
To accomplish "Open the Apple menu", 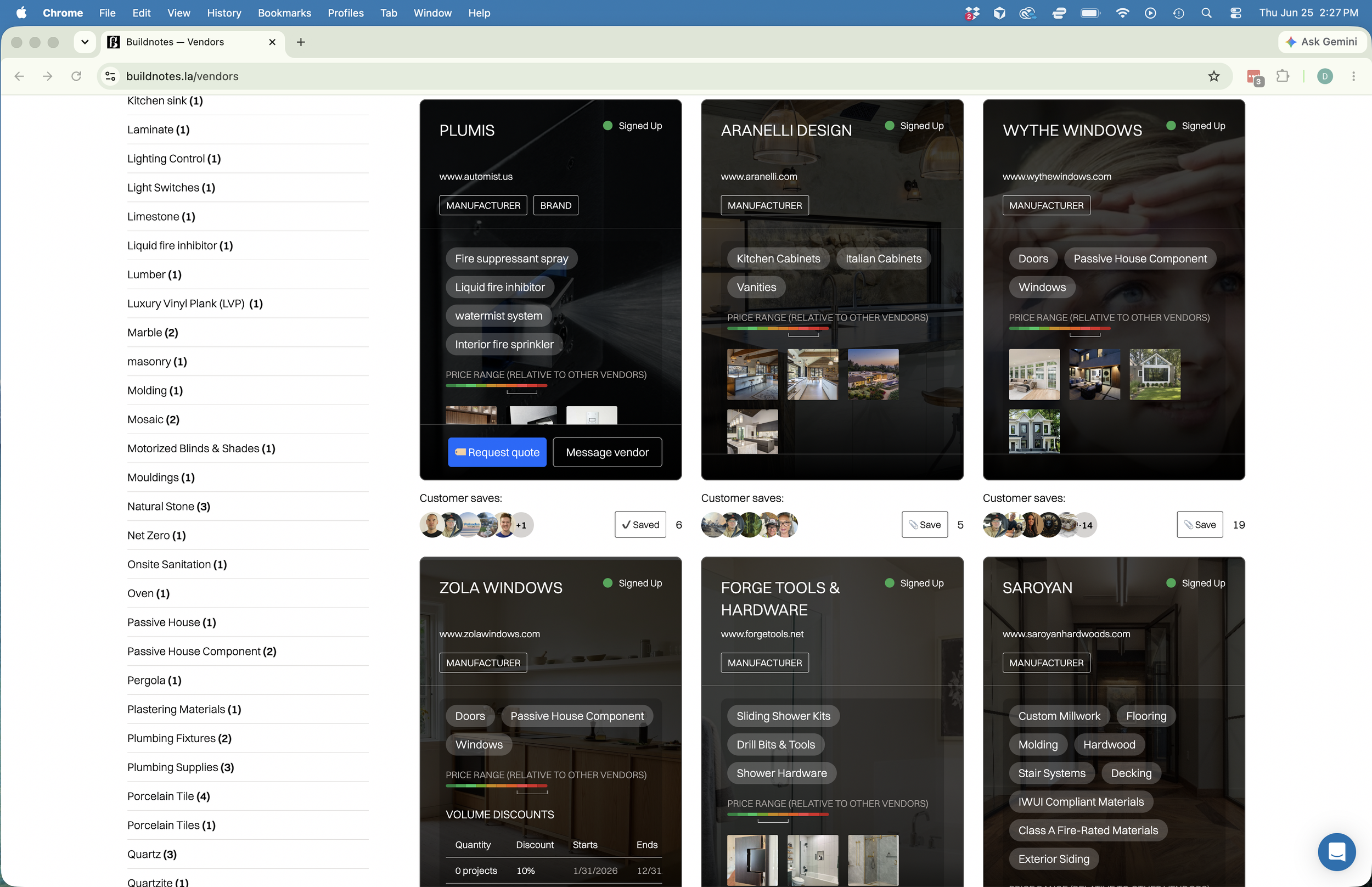I will [21, 13].
